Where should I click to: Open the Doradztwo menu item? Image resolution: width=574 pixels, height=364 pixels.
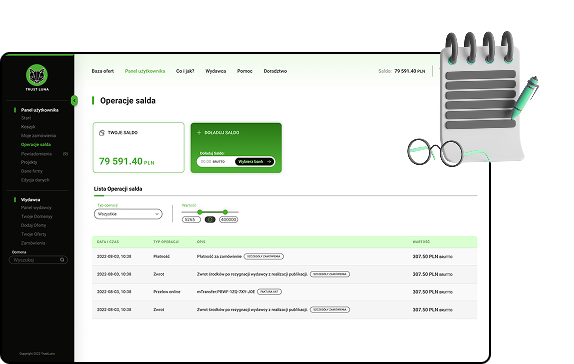coord(275,71)
